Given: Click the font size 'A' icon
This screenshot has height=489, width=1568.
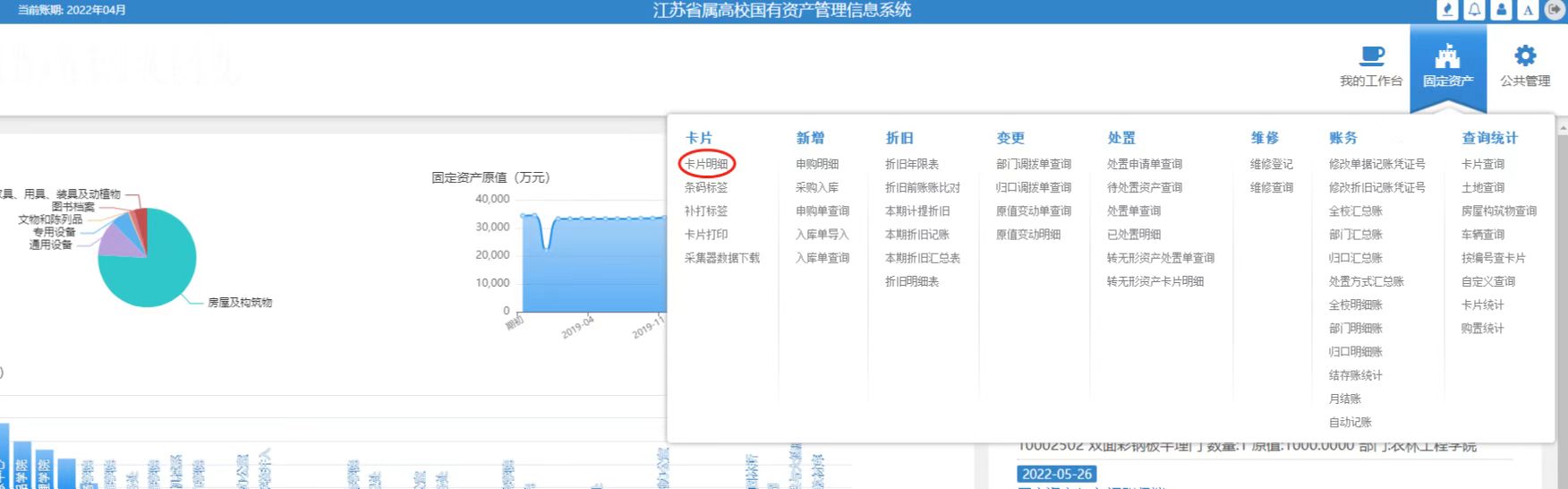Looking at the screenshot, I should pyautogui.click(x=1528, y=11).
